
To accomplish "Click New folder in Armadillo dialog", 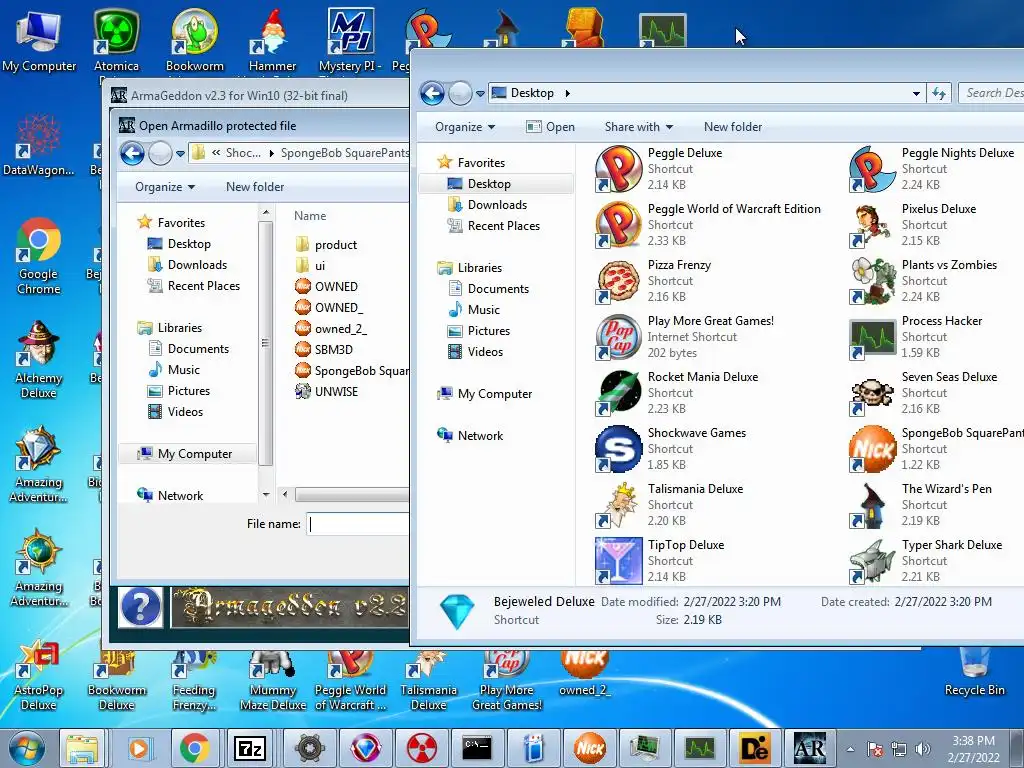I will [255, 187].
